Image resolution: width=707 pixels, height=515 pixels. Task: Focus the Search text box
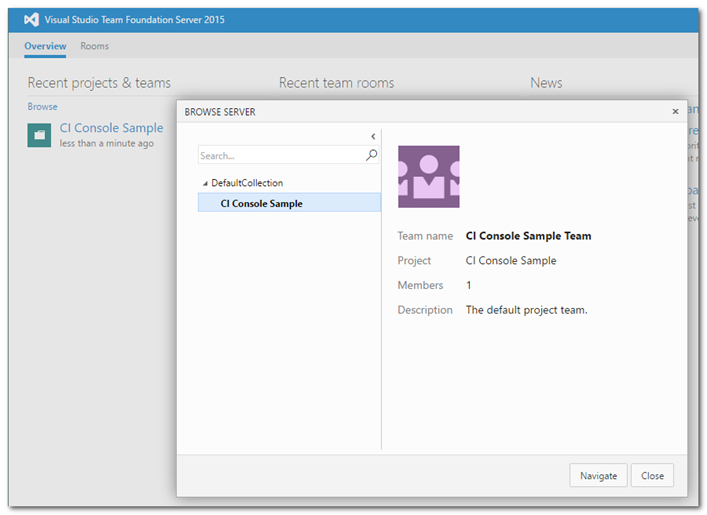(280, 156)
